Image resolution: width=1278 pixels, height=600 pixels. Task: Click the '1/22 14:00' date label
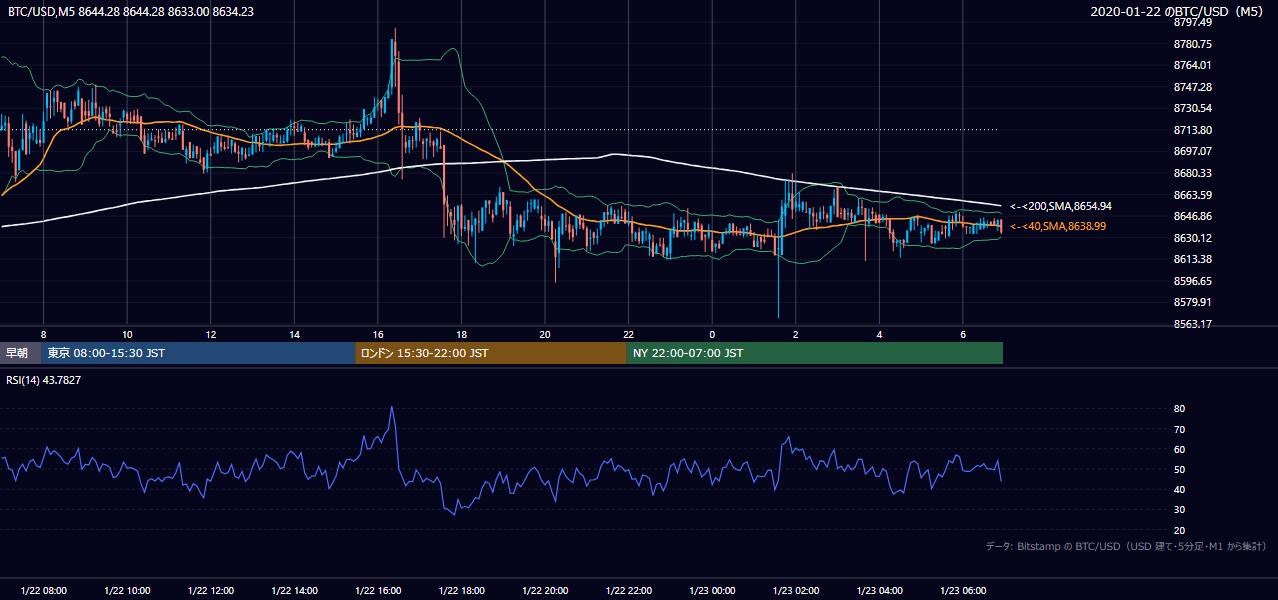tap(294, 591)
